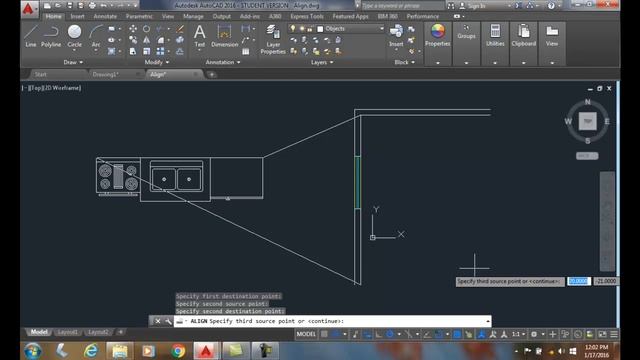Switch to the Layout1 tab

[68, 332]
